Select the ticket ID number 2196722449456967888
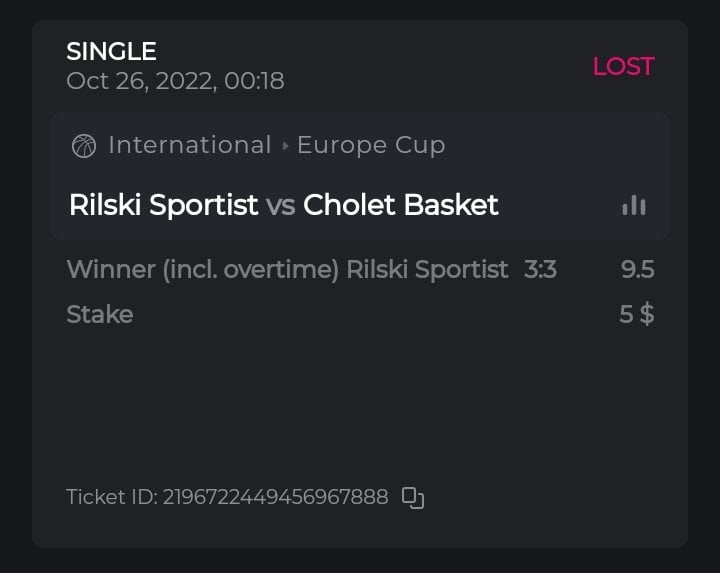 coord(275,497)
